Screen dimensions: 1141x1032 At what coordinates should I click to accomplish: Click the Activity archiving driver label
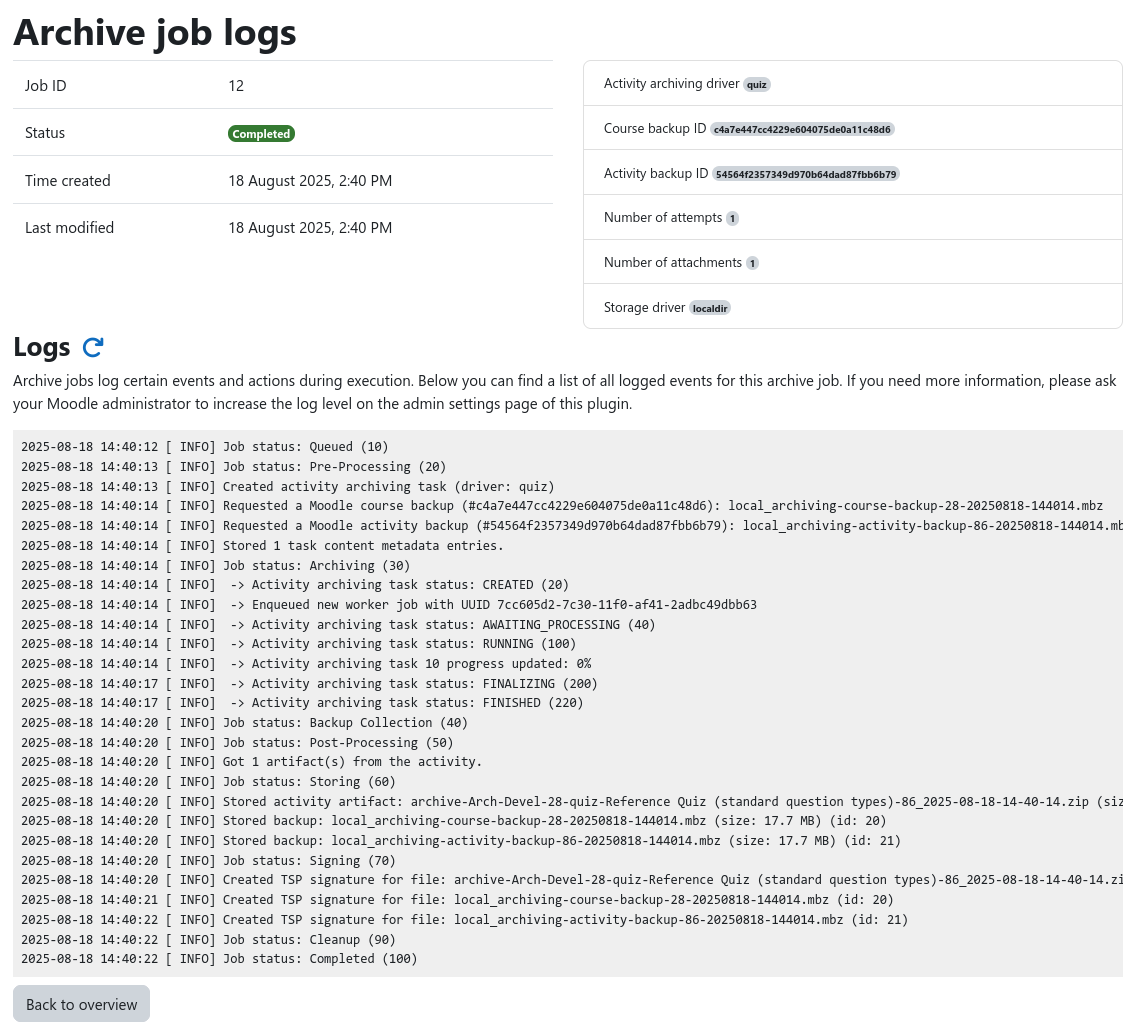coord(671,84)
